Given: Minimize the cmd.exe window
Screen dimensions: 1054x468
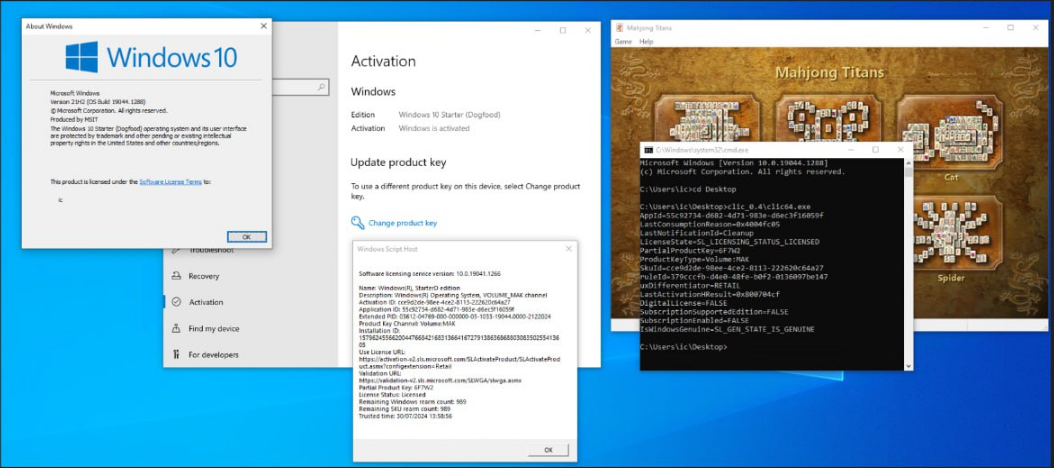Looking at the screenshot, I should pos(850,149).
